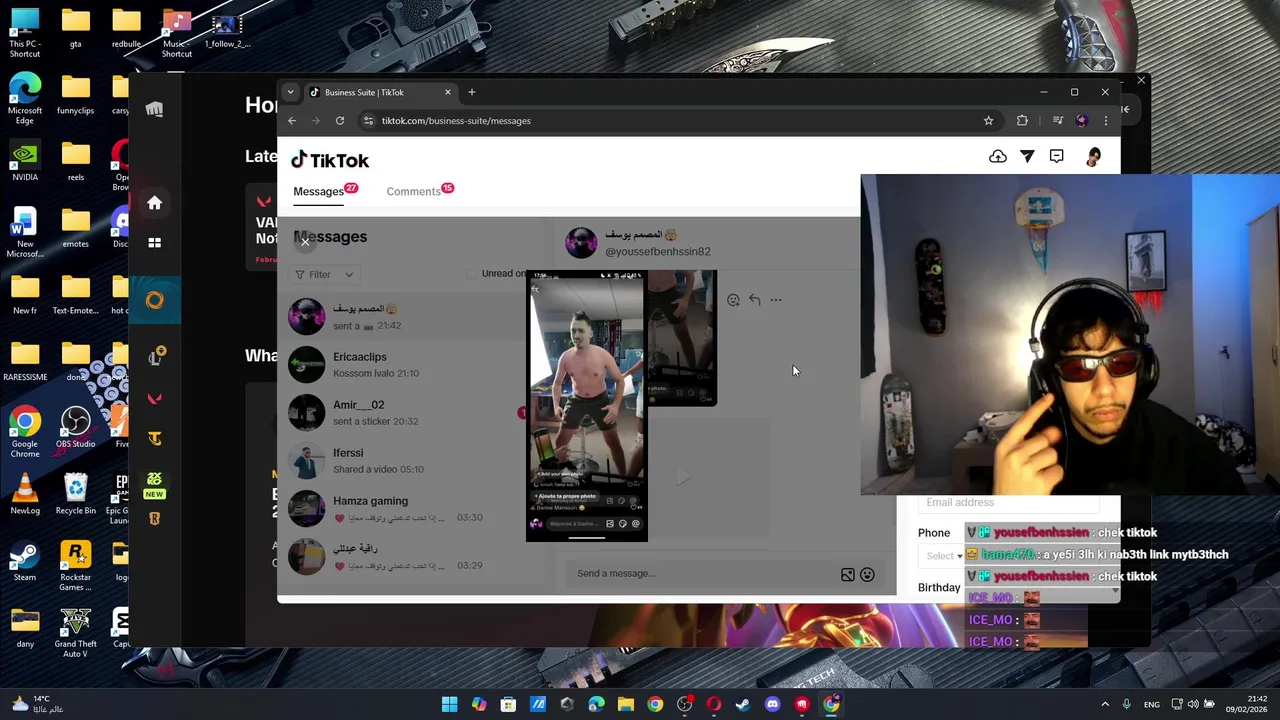Open the message more options ellipsis
The width and height of the screenshot is (1280, 720).
tap(776, 299)
